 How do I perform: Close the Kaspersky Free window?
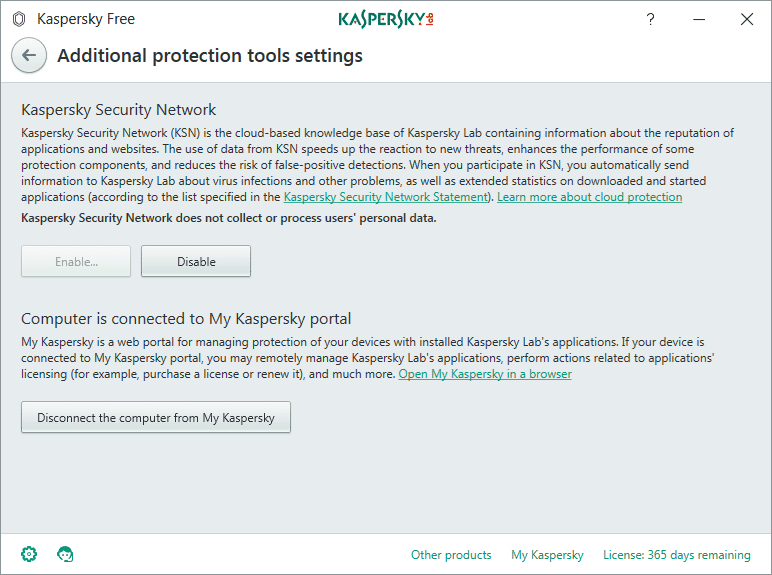747,19
